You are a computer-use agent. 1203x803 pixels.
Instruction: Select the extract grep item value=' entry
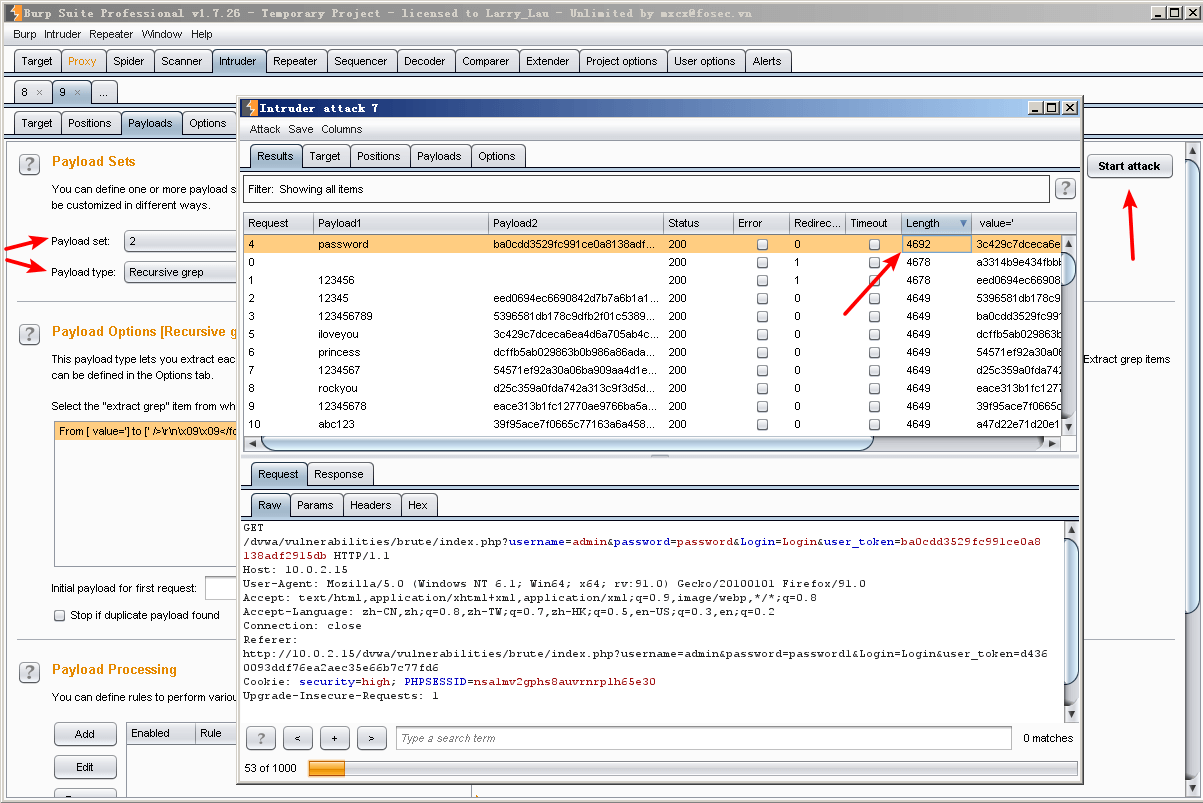coord(146,431)
